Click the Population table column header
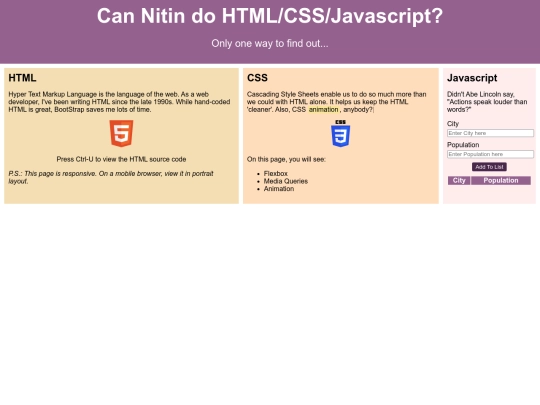 click(x=501, y=180)
